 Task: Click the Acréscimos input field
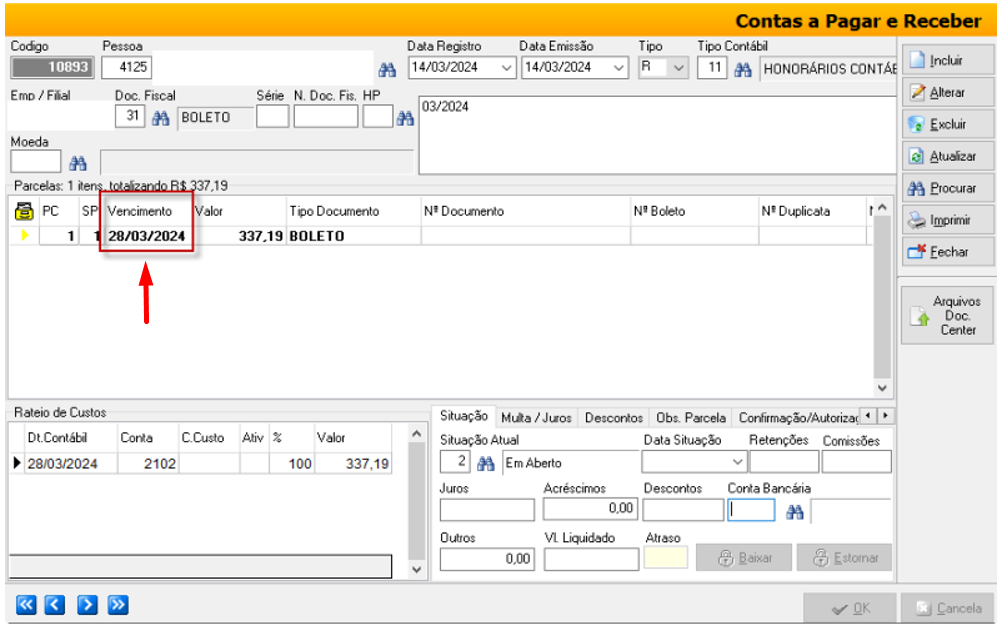(x=590, y=509)
